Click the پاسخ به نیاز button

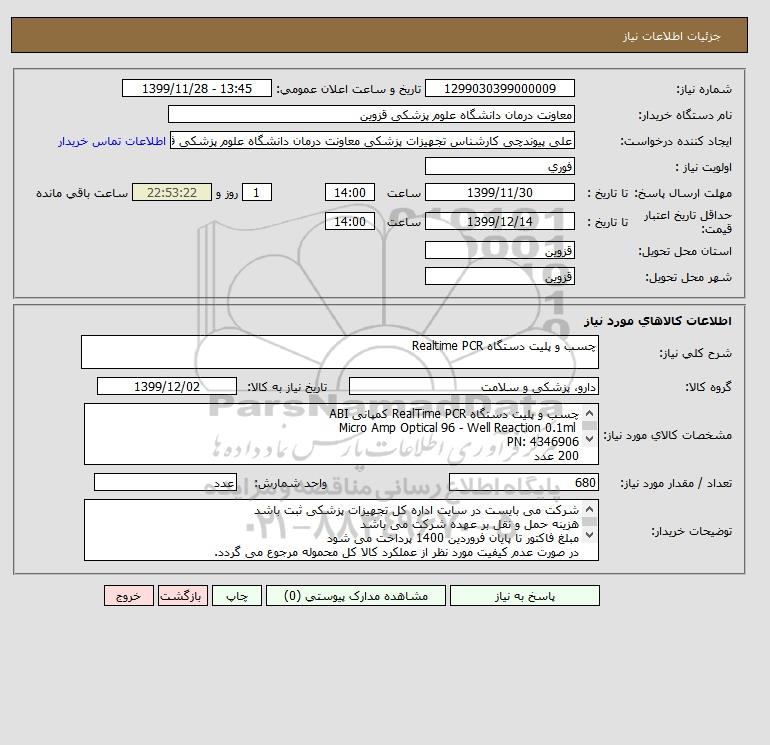click(524, 596)
